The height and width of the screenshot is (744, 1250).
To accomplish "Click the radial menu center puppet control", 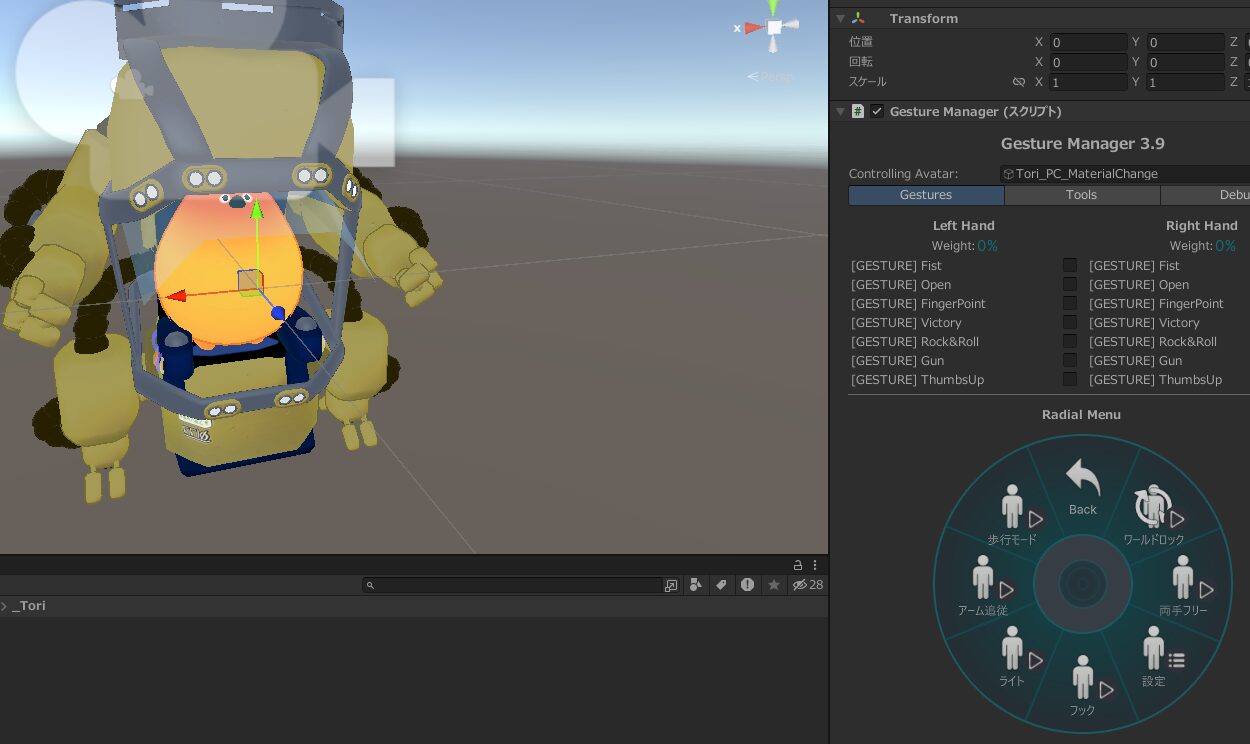I will click(x=1082, y=584).
